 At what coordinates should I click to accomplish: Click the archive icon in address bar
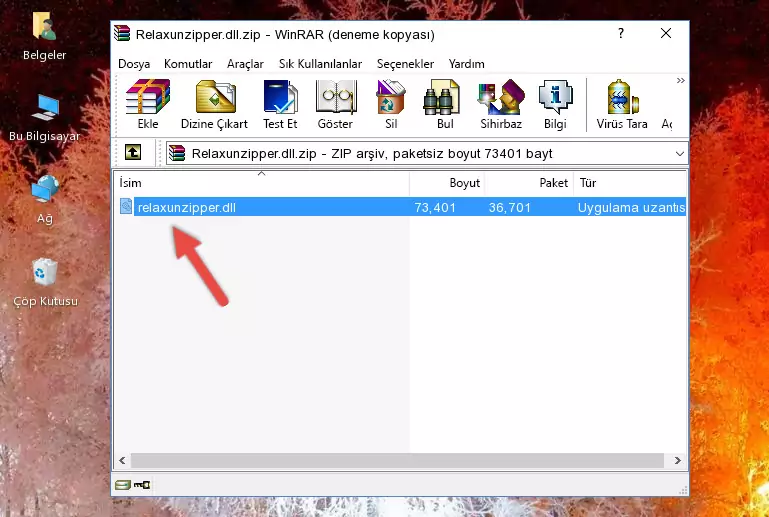tap(177, 154)
